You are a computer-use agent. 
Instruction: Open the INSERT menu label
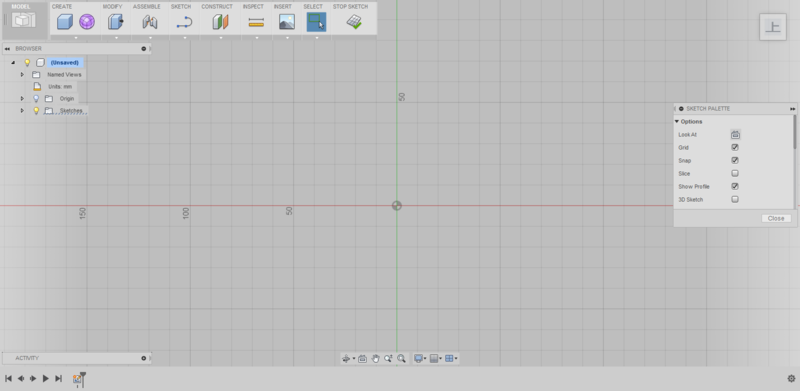(x=283, y=7)
